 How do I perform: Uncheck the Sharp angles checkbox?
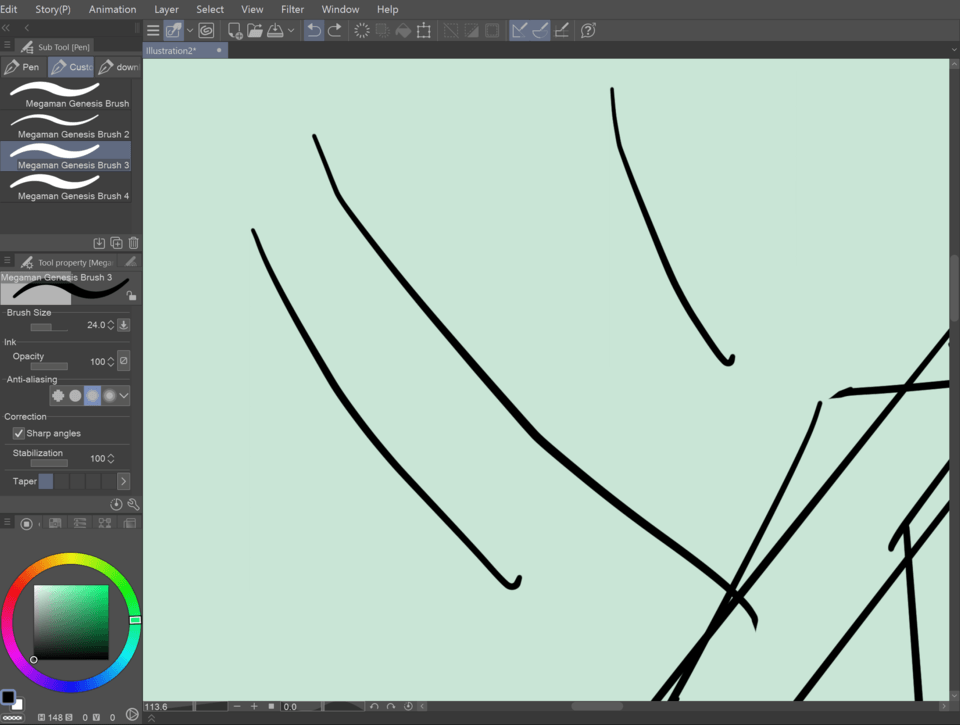coord(19,433)
